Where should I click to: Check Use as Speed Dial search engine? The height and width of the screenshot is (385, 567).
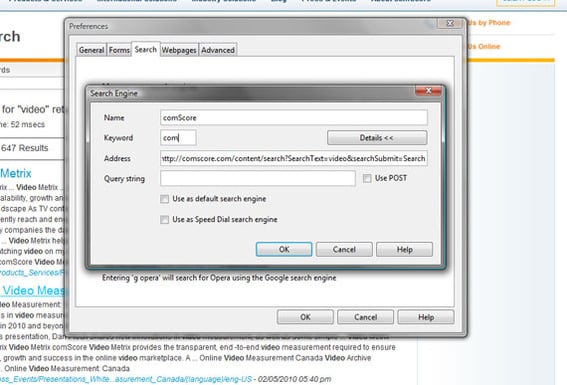click(x=165, y=219)
